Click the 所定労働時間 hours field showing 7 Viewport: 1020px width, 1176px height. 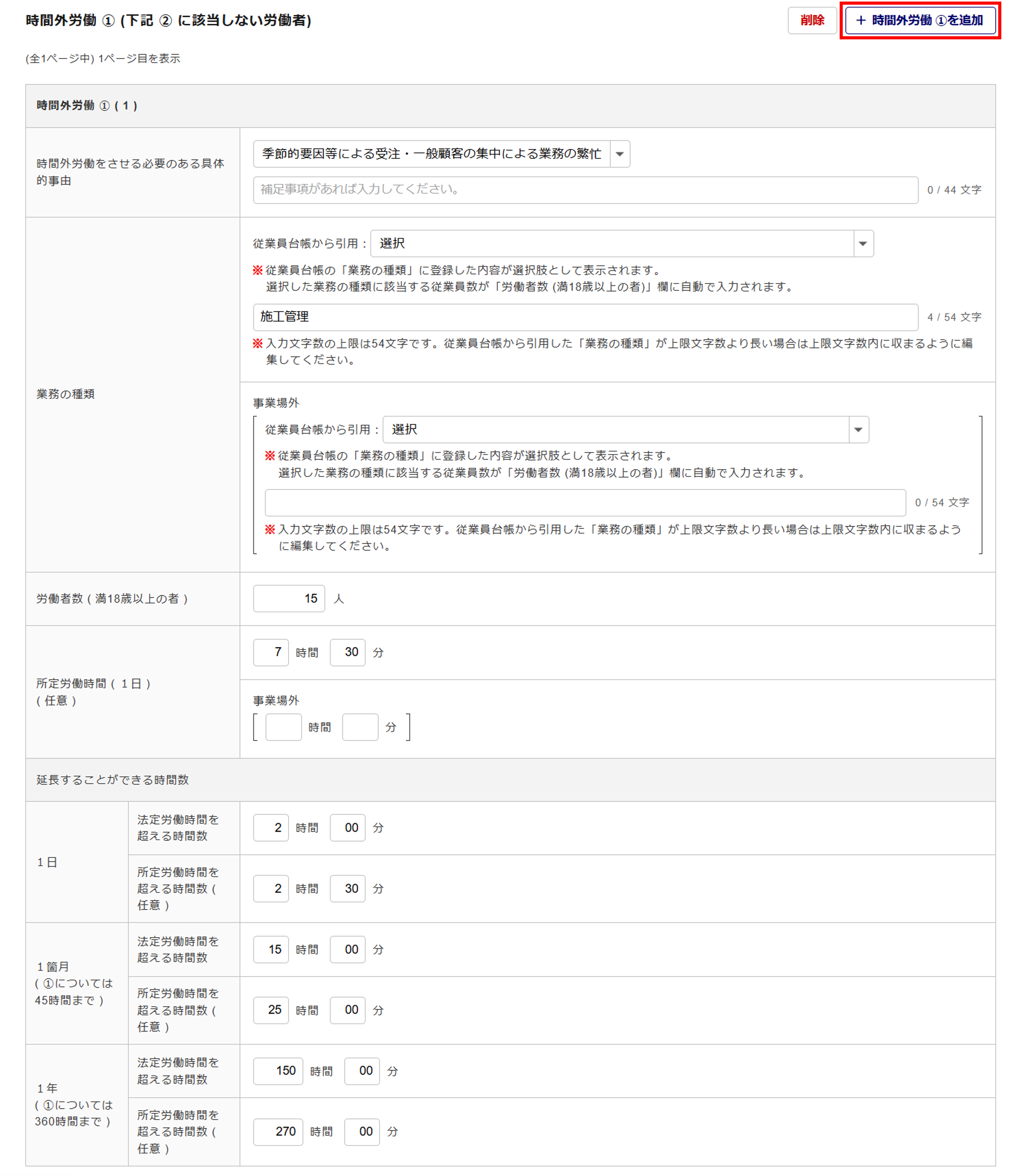(271, 652)
